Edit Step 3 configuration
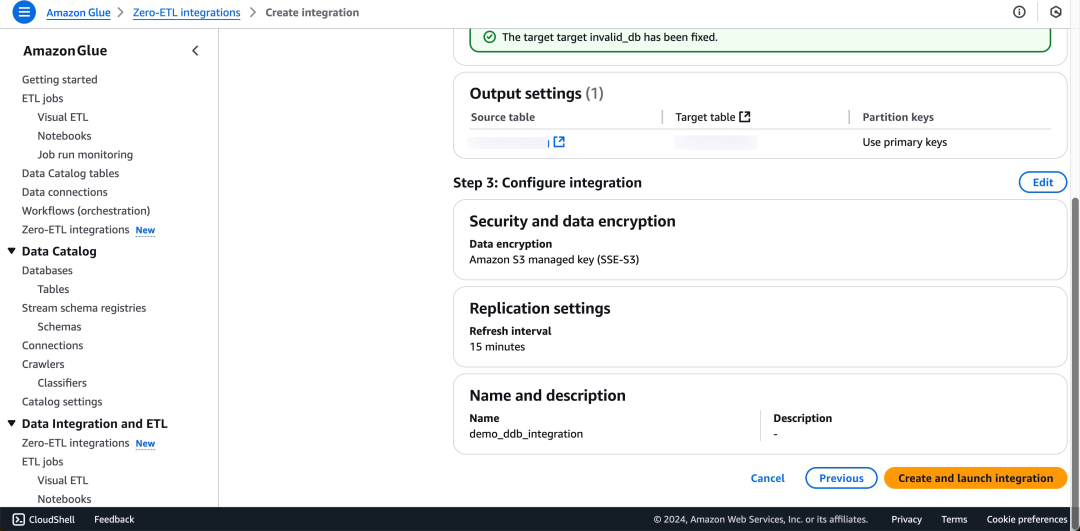 click(1043, 183)
